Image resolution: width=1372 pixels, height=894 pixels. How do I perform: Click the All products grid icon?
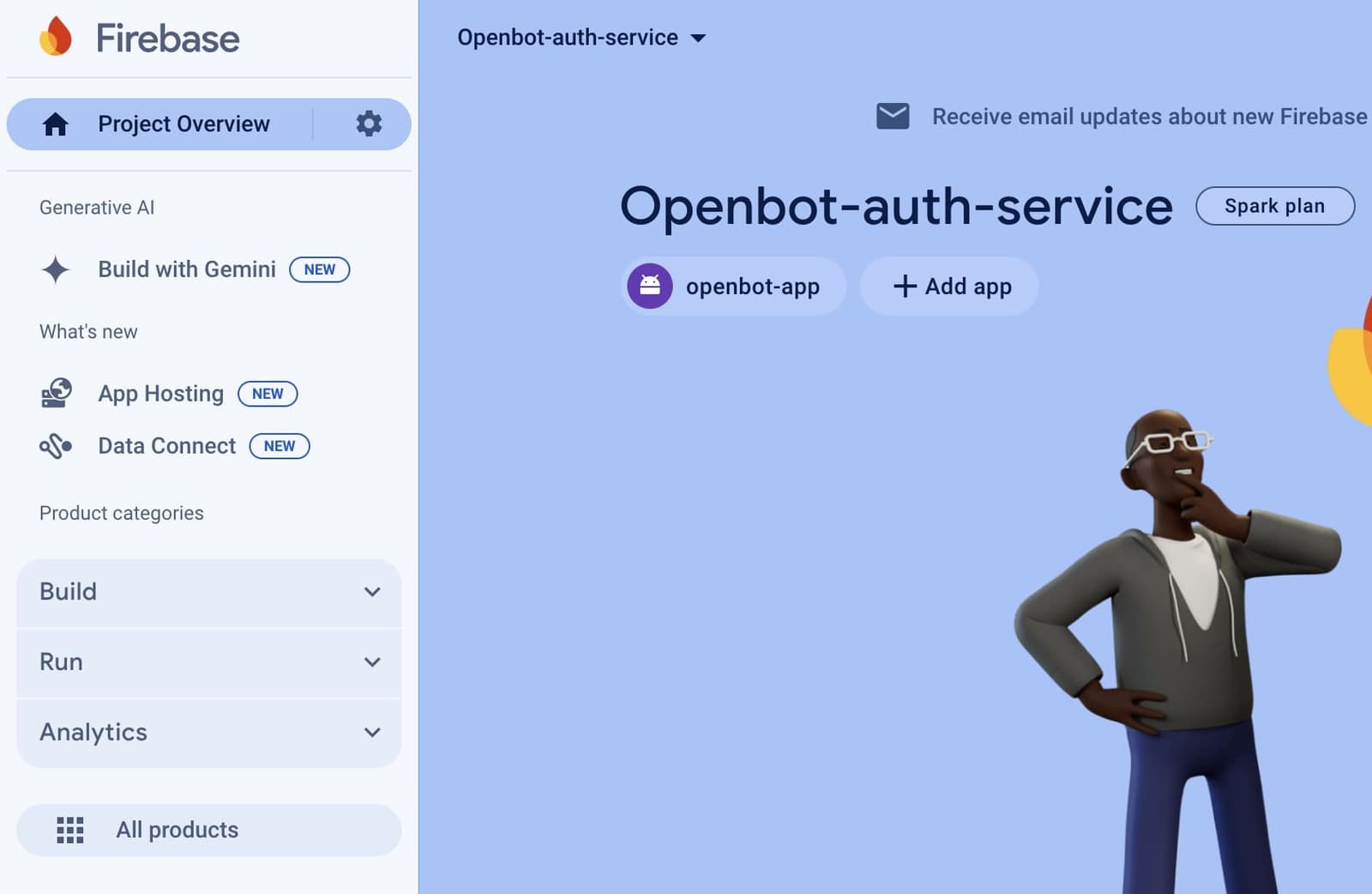tap(70, 830)
